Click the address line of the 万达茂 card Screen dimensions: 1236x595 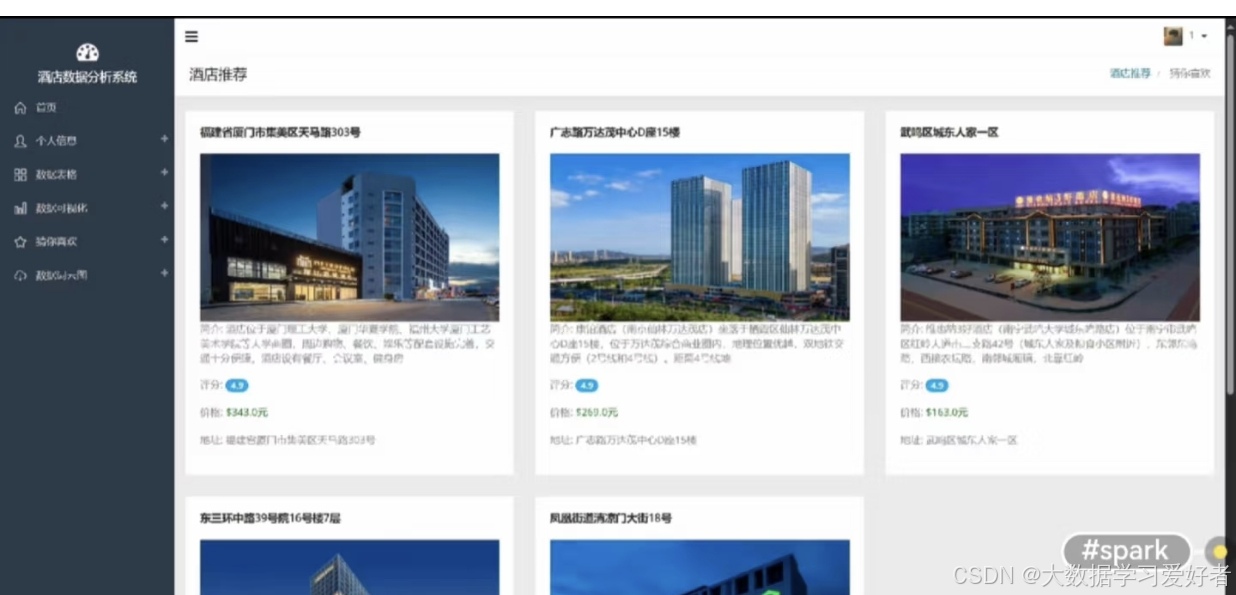point(623,440)
